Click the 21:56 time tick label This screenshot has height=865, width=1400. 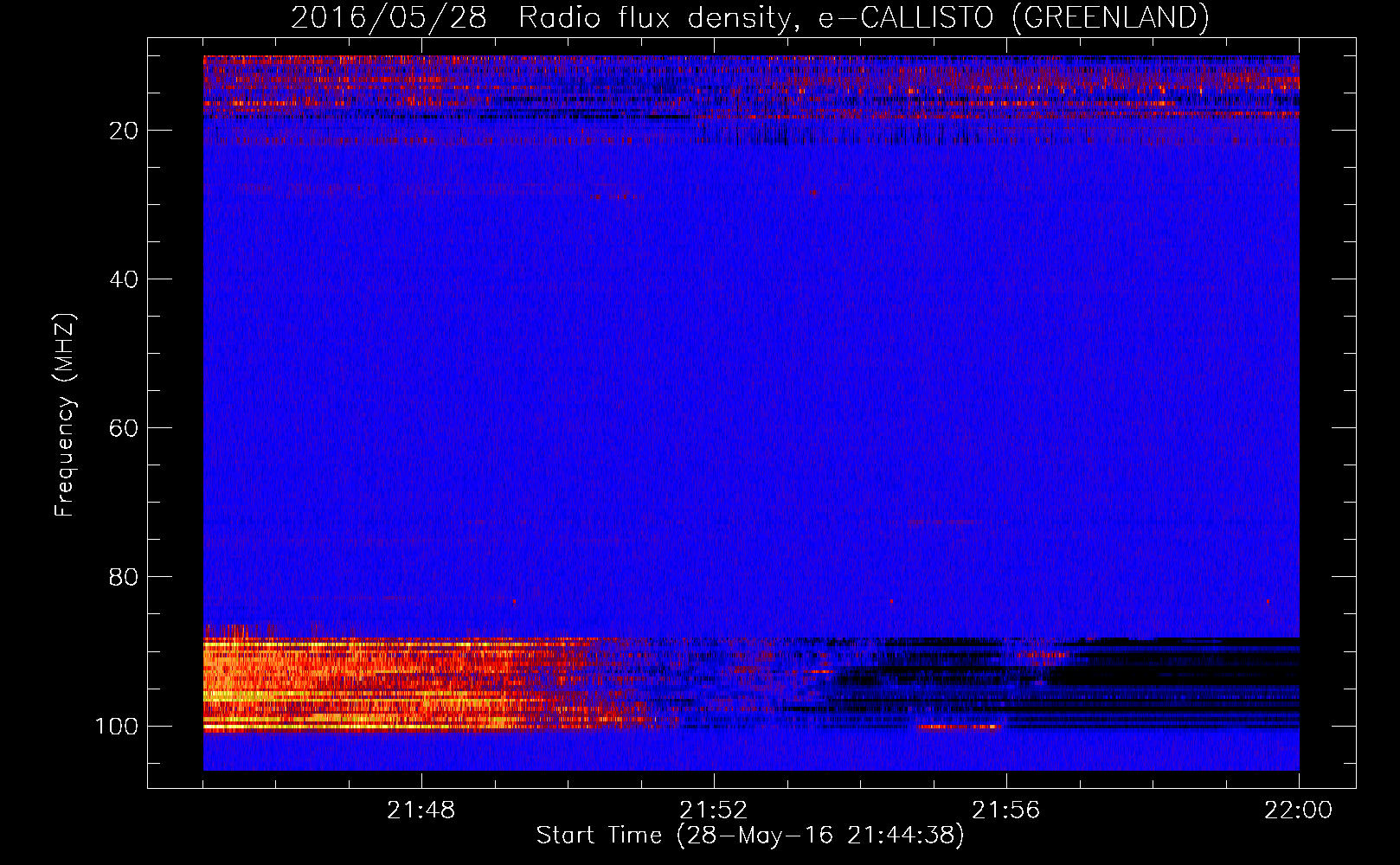[x=1006, y=811]
